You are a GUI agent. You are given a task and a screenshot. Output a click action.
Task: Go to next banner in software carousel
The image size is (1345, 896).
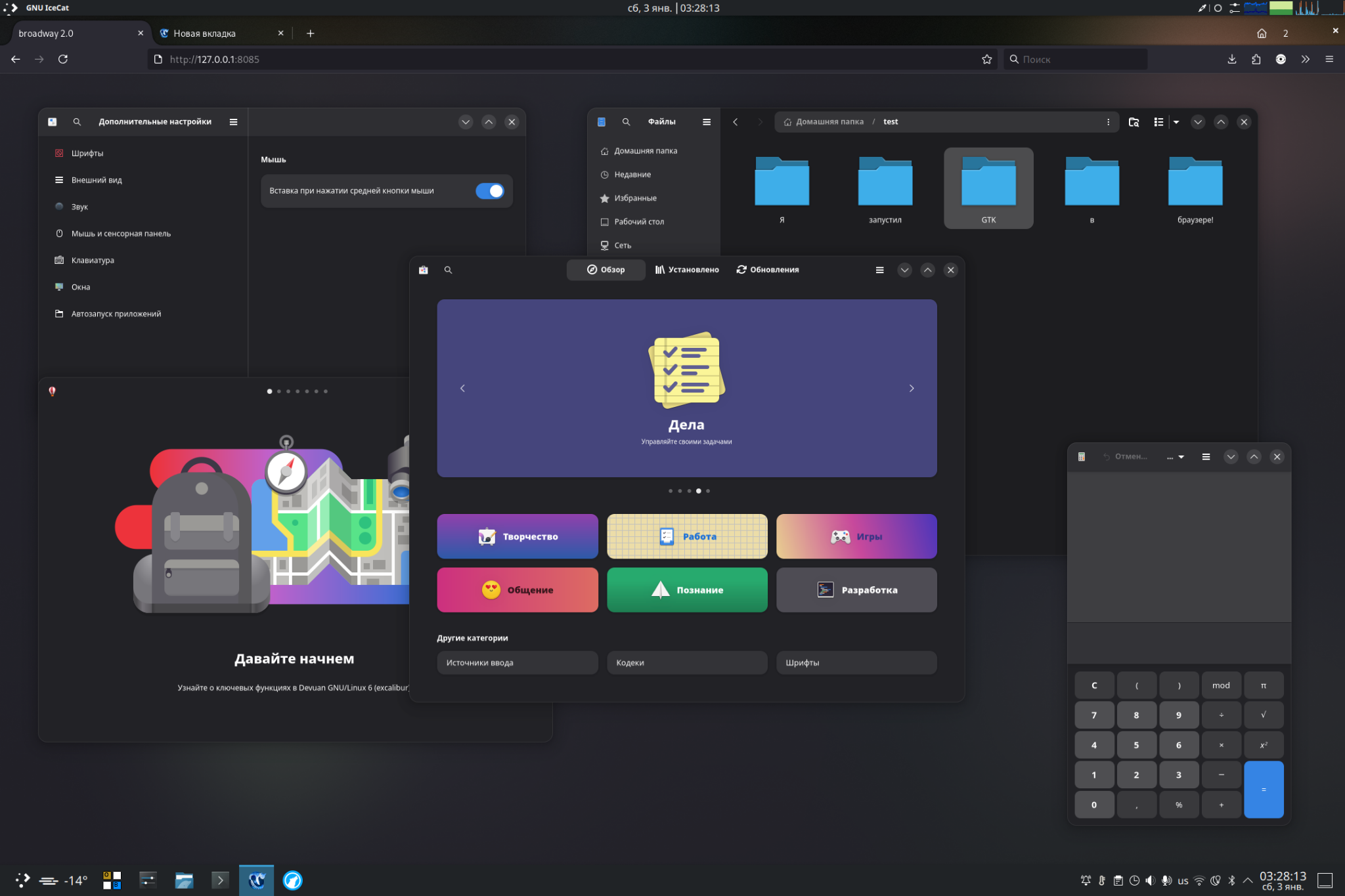(x=911, y=389)
